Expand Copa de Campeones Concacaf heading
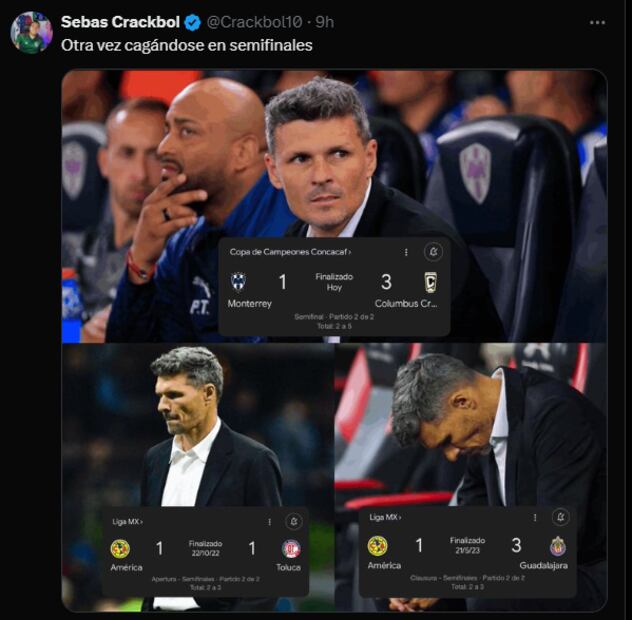The image size is (632, 620). [290, 253]
